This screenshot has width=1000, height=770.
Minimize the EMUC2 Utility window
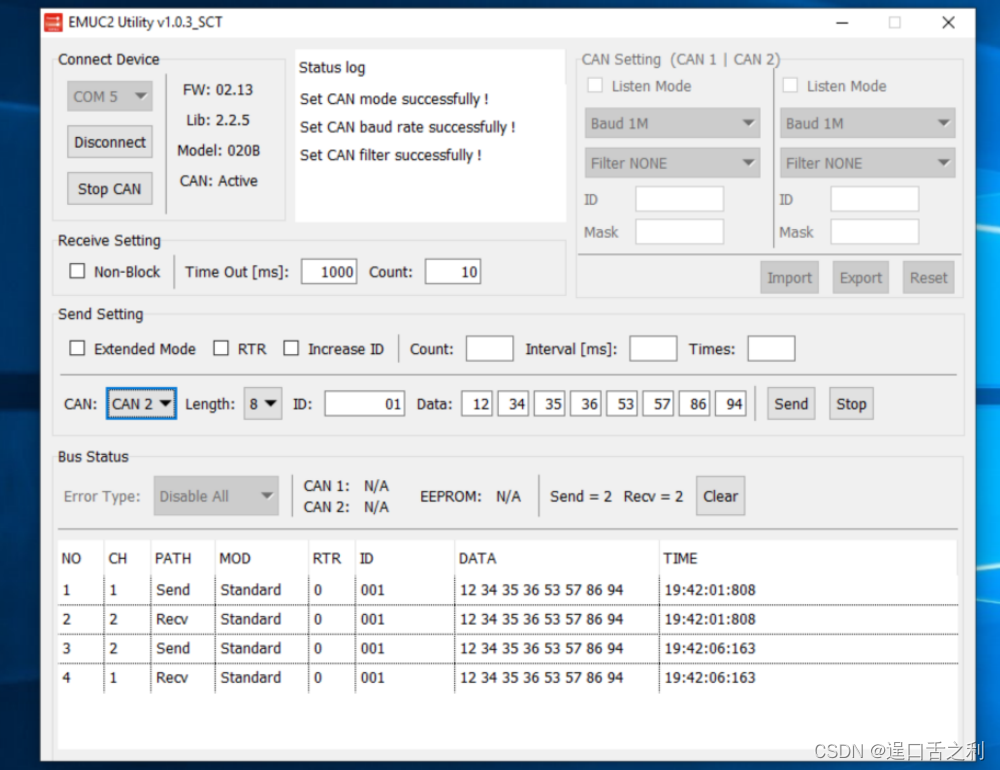(842, 22)
